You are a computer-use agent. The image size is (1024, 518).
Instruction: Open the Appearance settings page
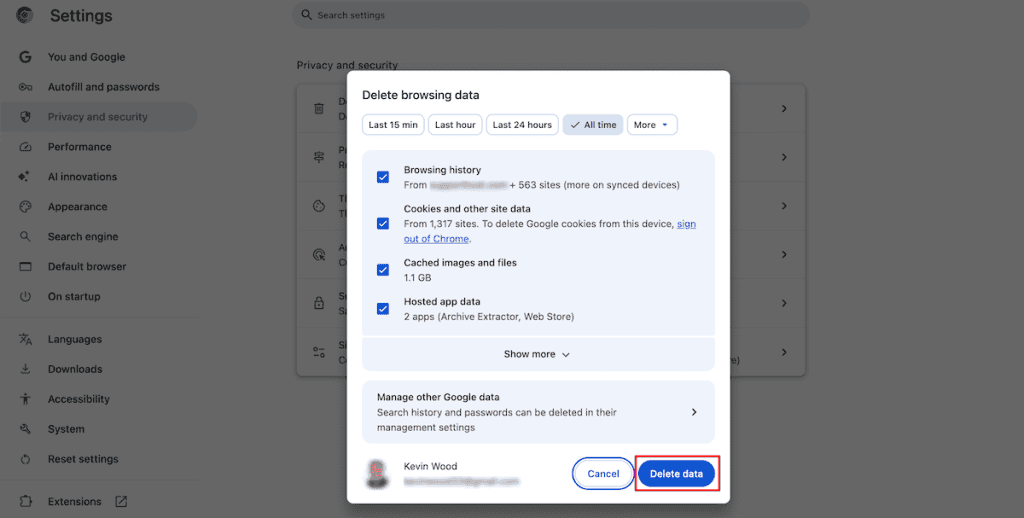[x=99, y=206]
